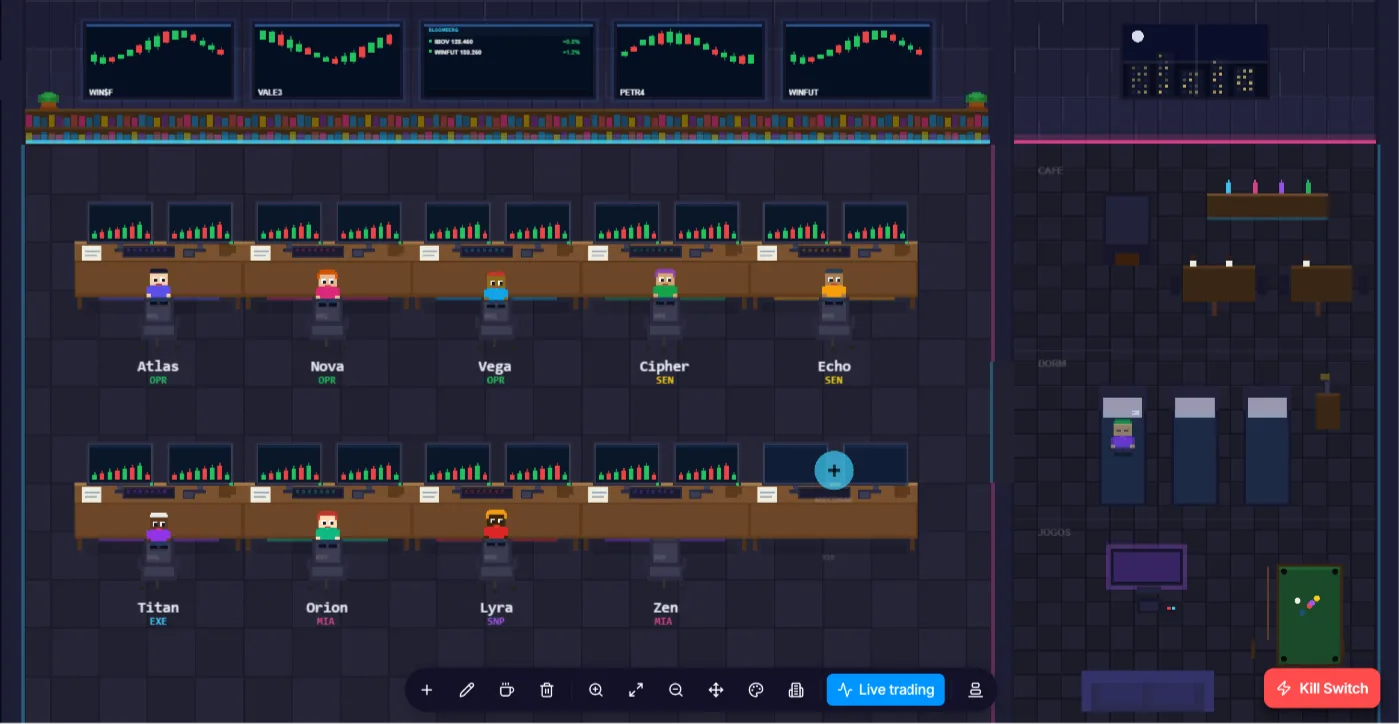Toggle the Live trading mode button
This screenshot has width=1399, height=724.
[x=886, y=690]
